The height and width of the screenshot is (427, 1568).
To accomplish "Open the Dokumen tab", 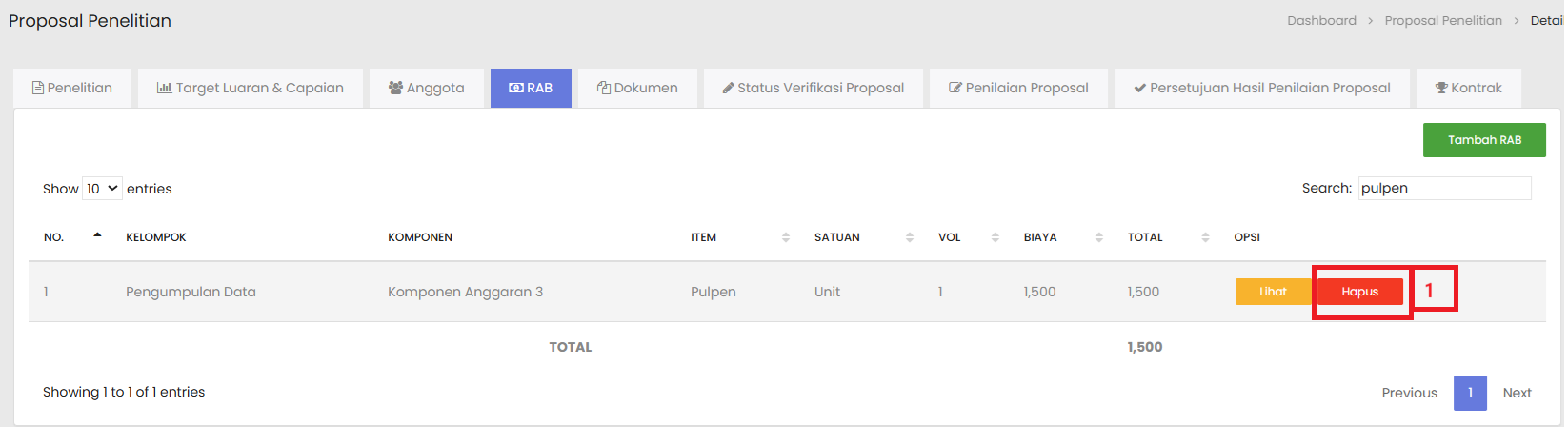I will click(637, 88).
